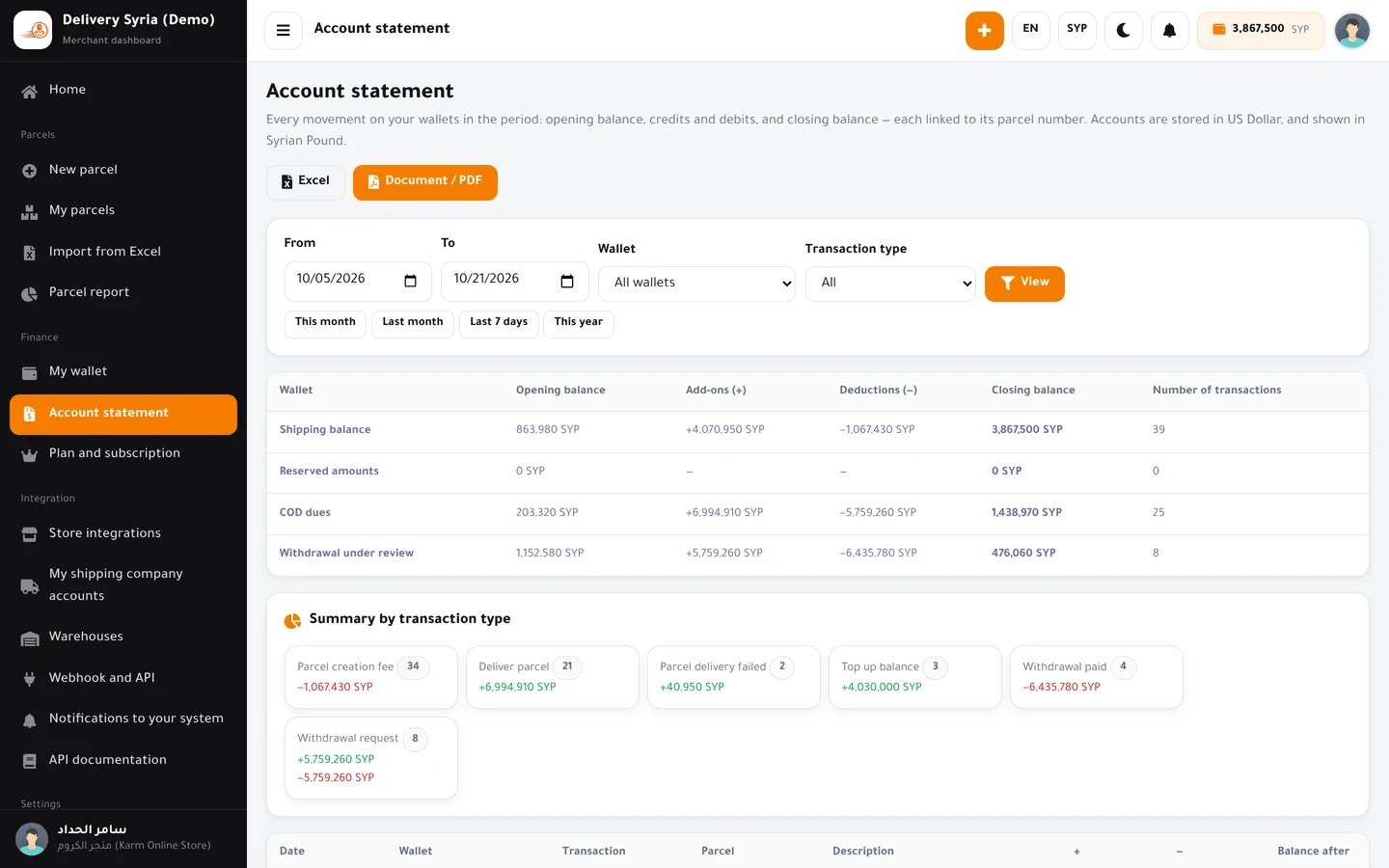
Task: Open Import from Excel page
Action: (123, 252)
